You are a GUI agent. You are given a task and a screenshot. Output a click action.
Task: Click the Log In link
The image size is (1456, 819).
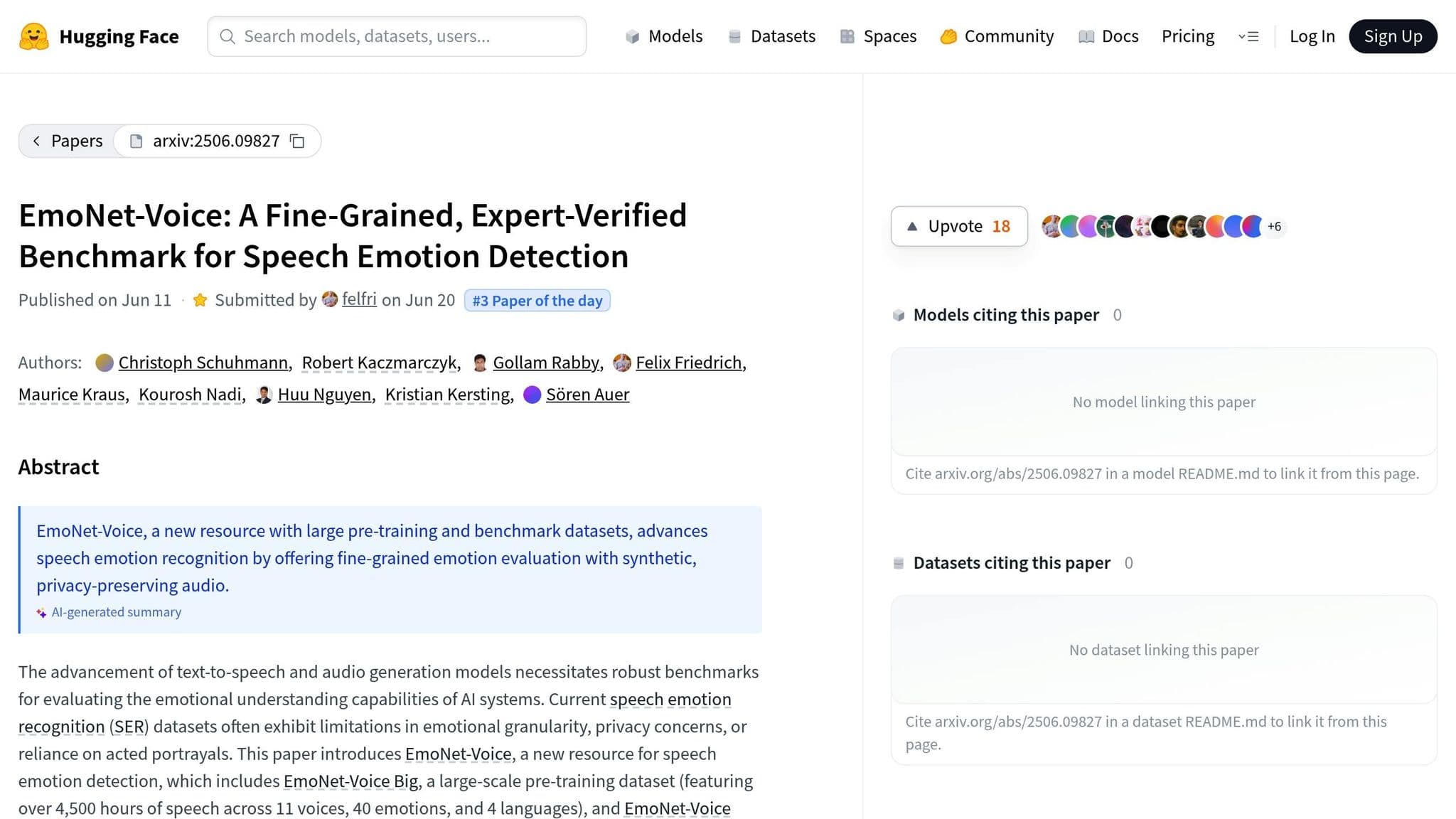(1312, 36)
